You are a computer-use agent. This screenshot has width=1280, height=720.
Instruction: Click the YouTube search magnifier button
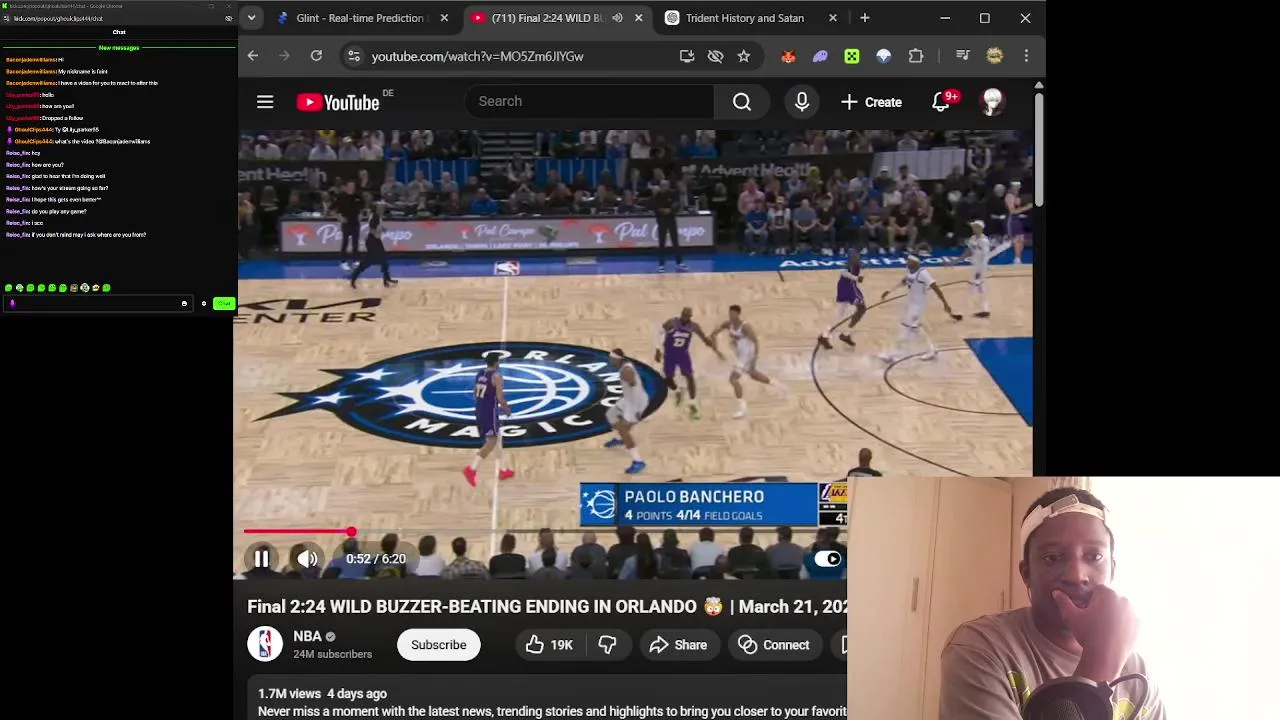[742, 101]
